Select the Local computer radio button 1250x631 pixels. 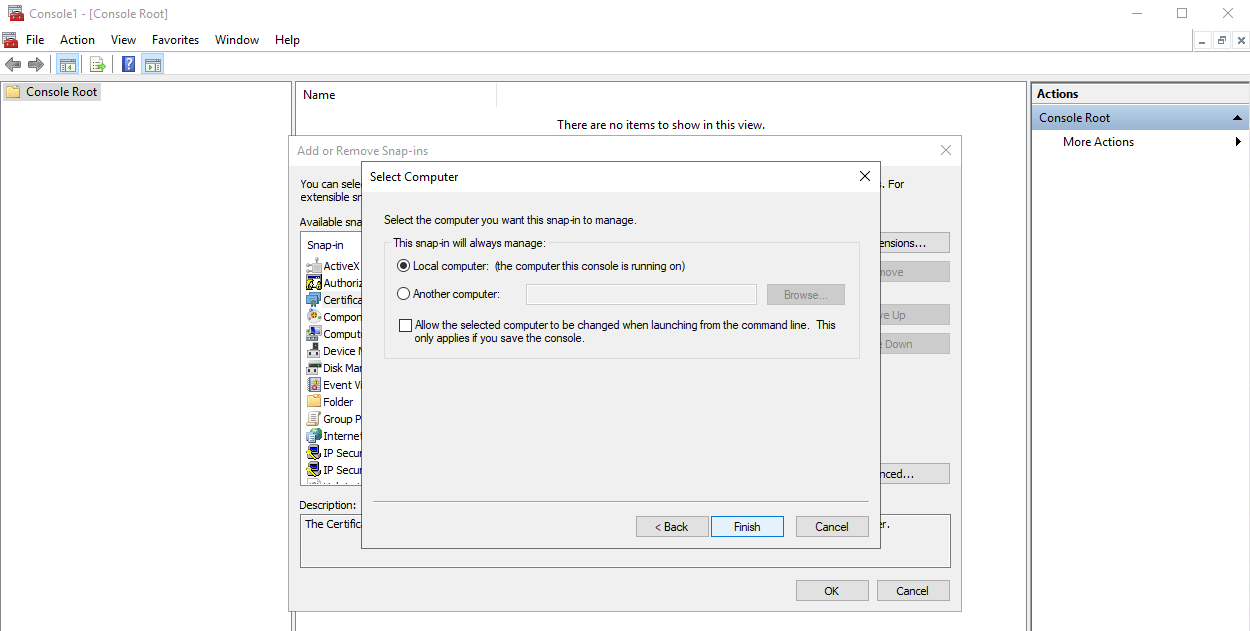point(404,266)
